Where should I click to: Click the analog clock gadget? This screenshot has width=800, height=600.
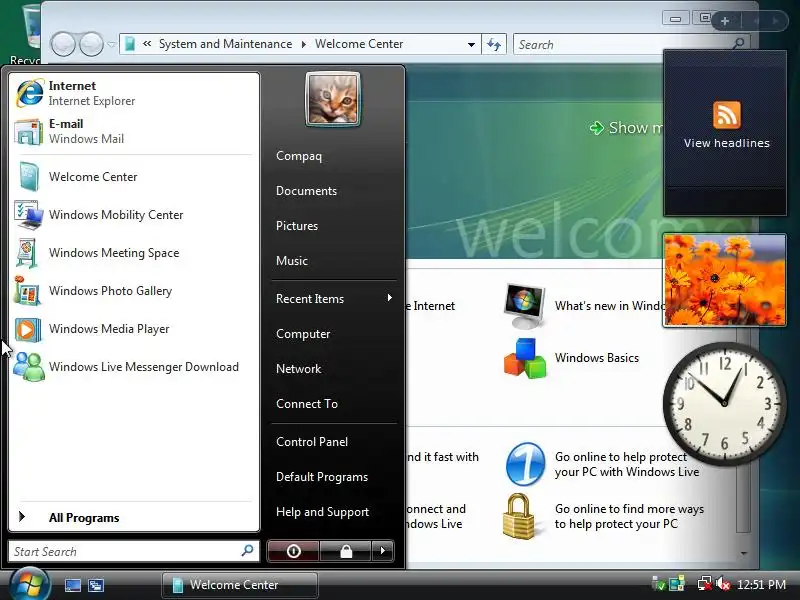point(724,403)
